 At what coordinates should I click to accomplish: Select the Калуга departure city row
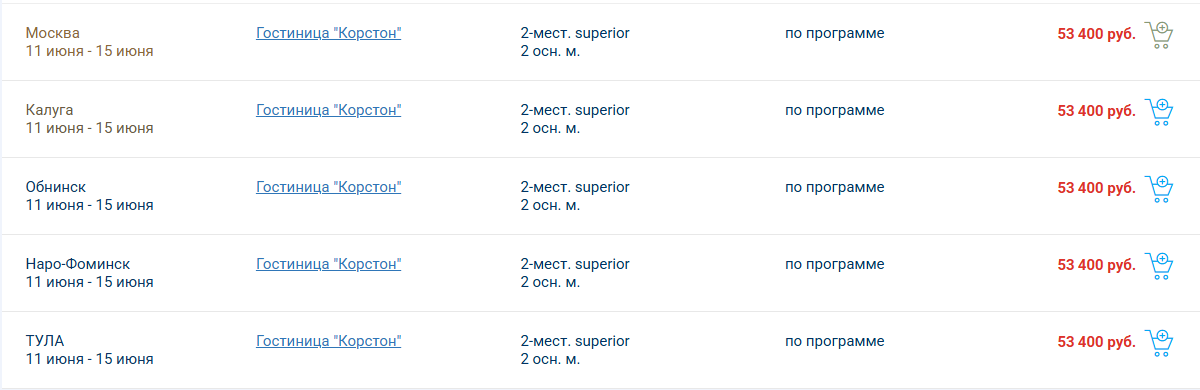pos(600,119)
